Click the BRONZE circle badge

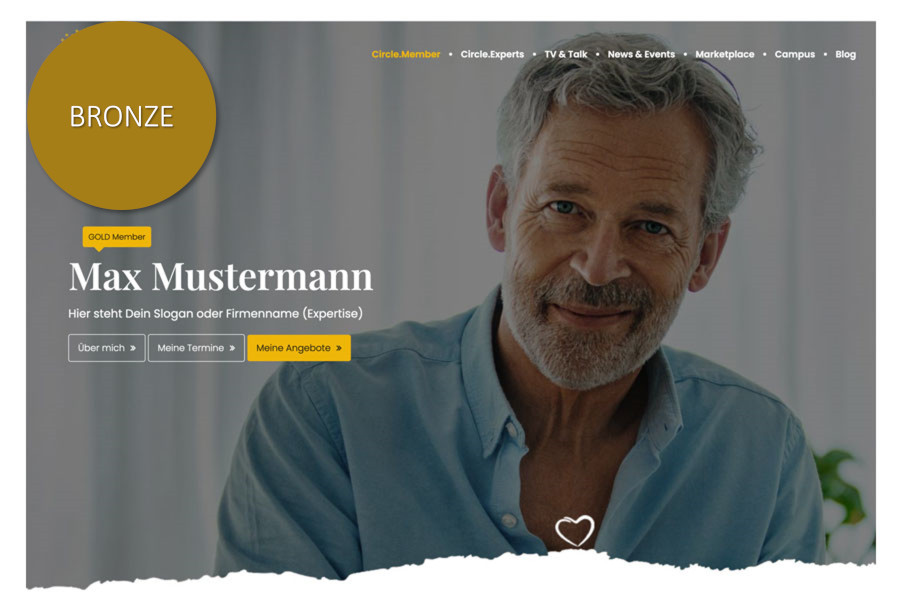click(x=122, y=116)
